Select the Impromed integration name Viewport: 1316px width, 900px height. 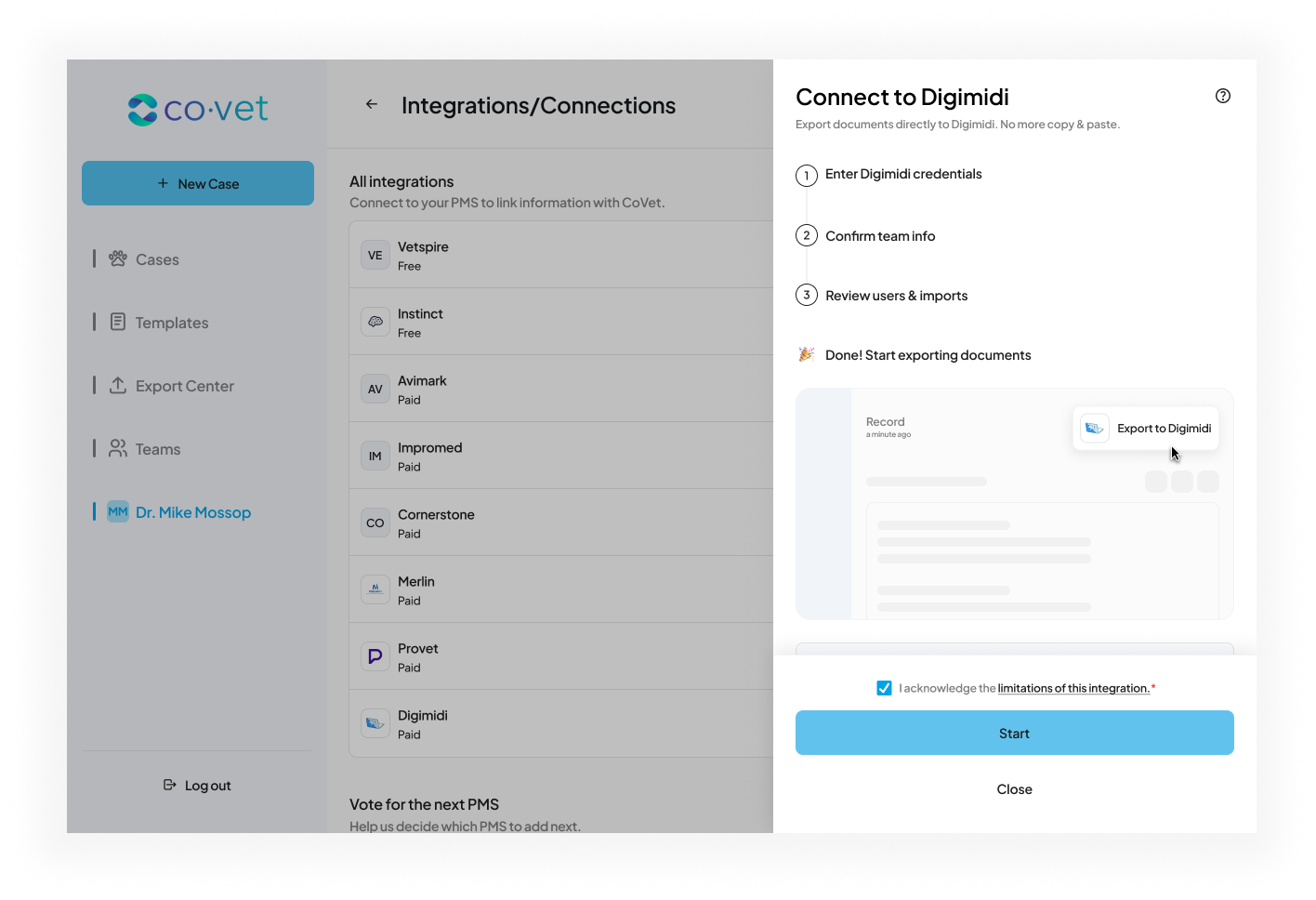click(x=429, y=447)
